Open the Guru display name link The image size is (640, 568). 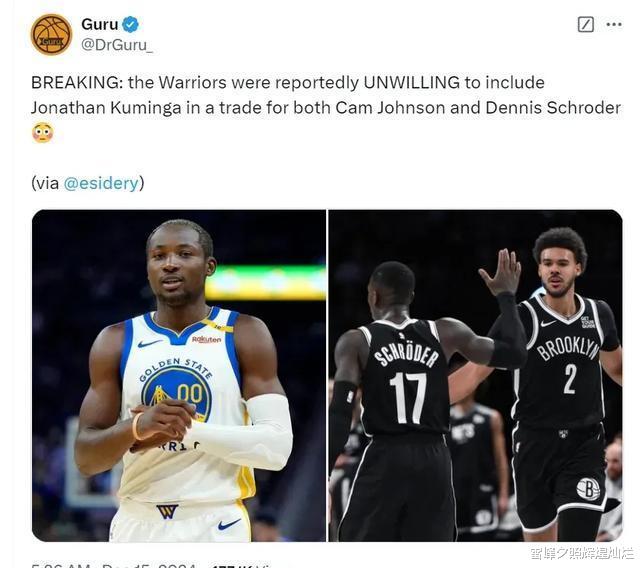[x=100, y=24]
